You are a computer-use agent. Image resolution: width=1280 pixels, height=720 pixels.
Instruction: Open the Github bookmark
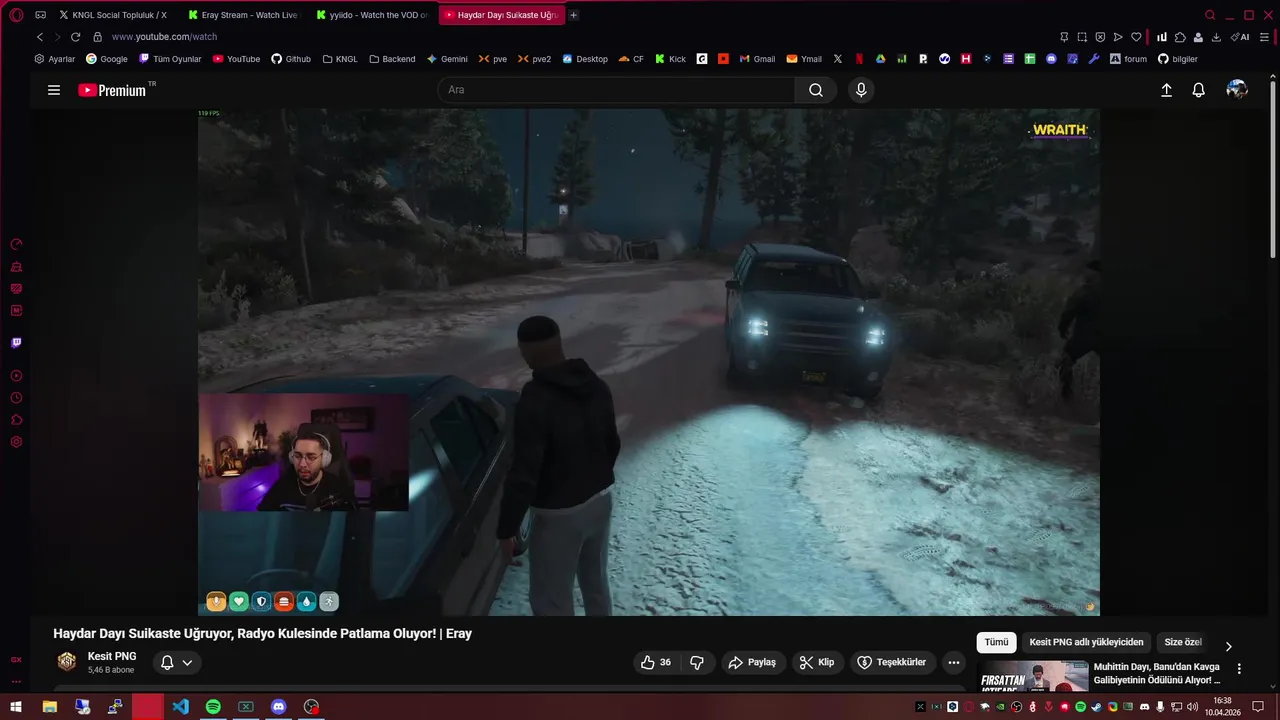(x=291, y=59)
